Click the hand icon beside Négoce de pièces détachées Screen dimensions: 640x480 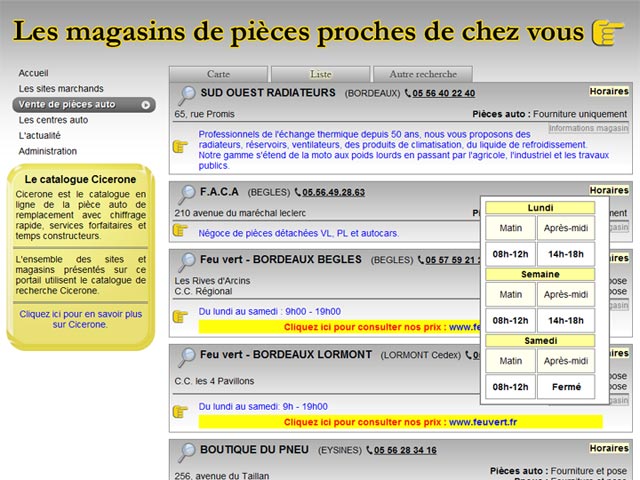(x=180, y=230)
